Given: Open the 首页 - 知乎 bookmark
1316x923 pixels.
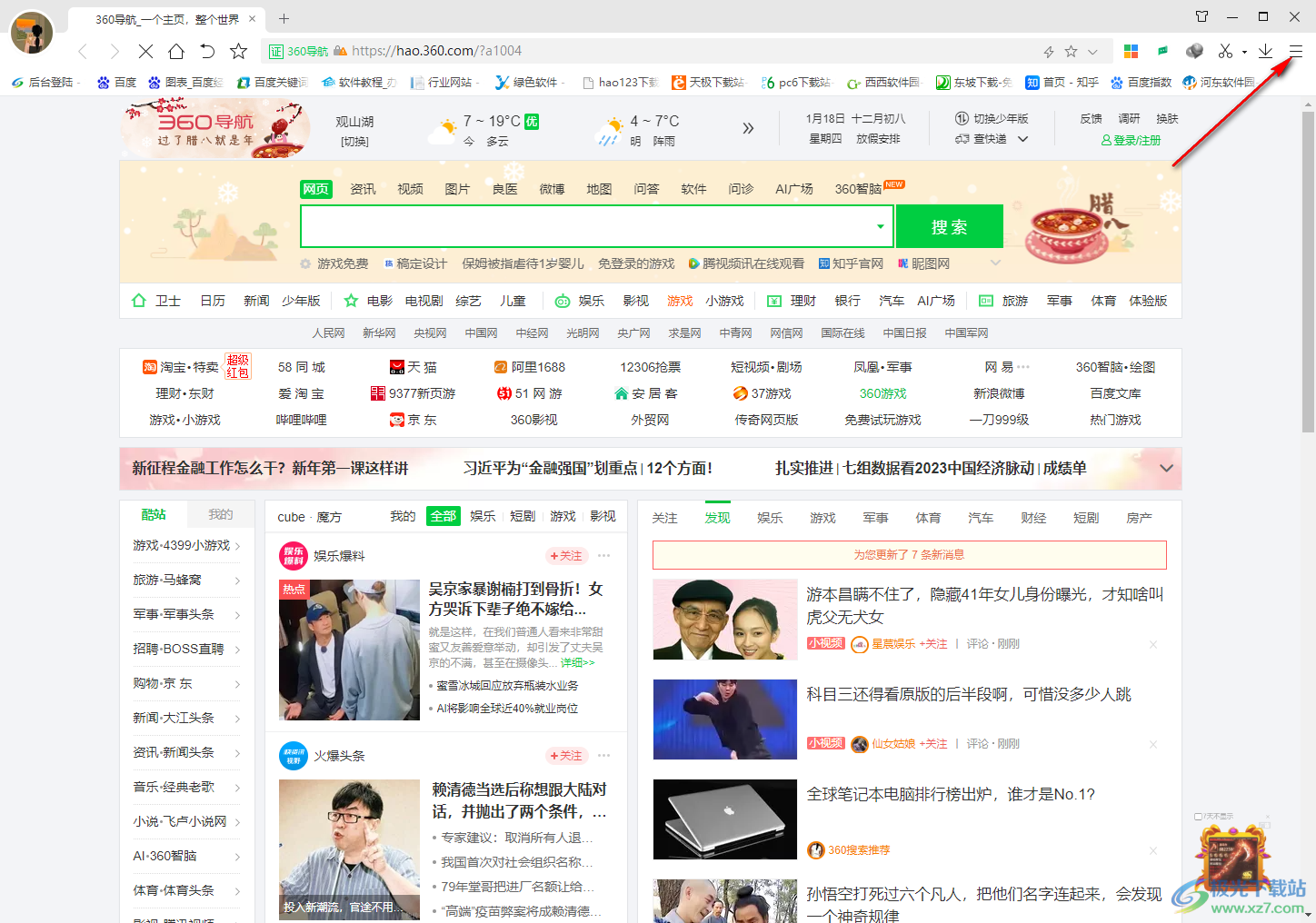Looking at the screenshot, I should point(1062,83).
